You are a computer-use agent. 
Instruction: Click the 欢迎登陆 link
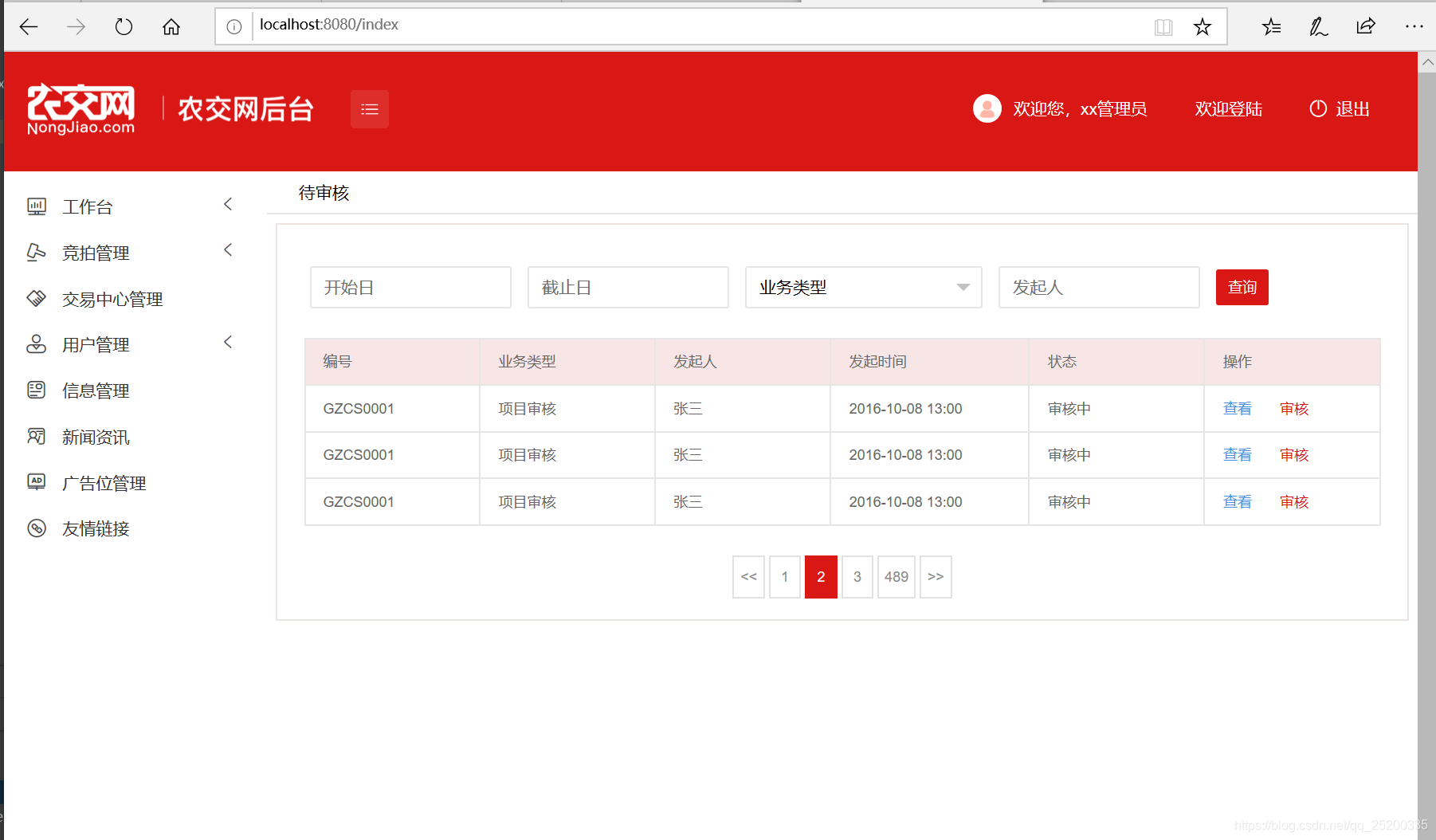click(1229, 109)
